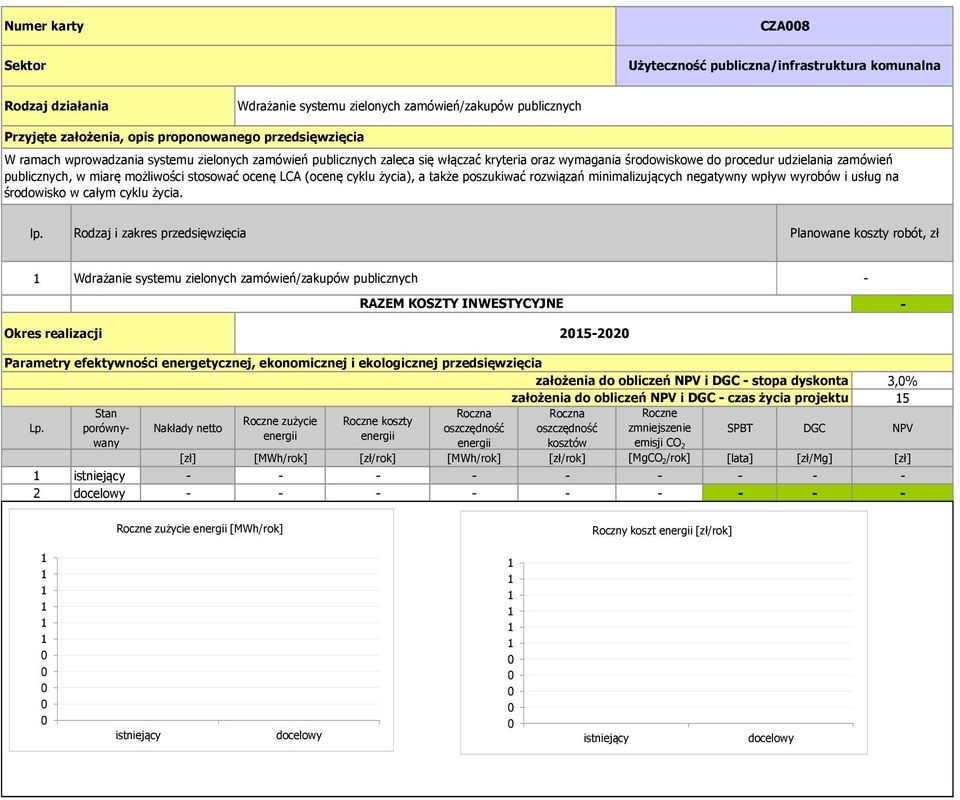
Task: Click the 'Roczna oszczędność kosztów' column header
Action: (567, 428)
